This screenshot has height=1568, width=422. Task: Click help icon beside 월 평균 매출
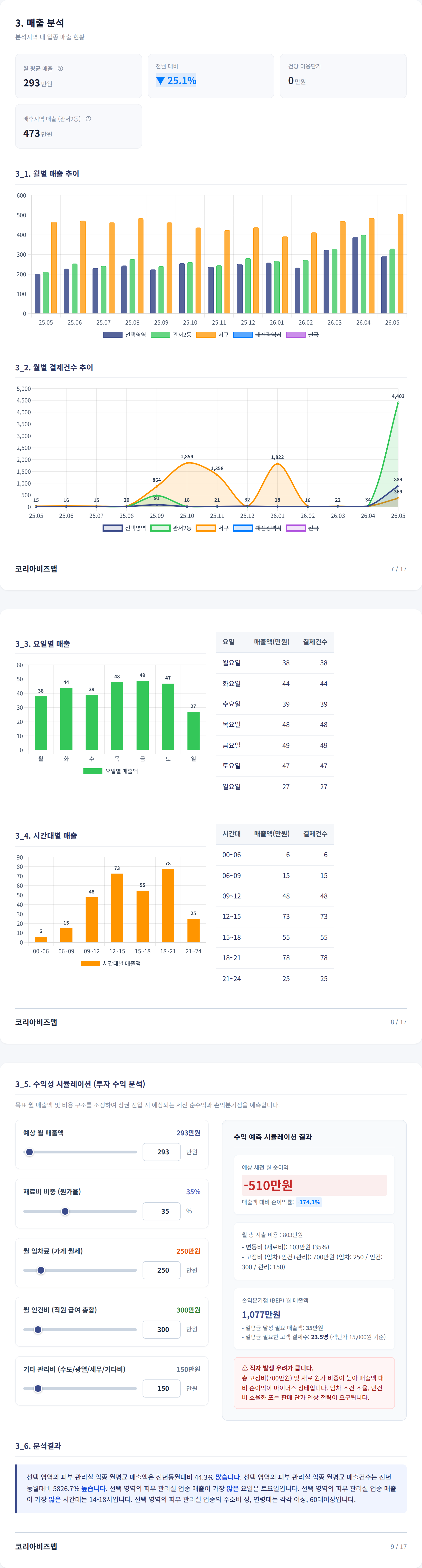[60, 68]
